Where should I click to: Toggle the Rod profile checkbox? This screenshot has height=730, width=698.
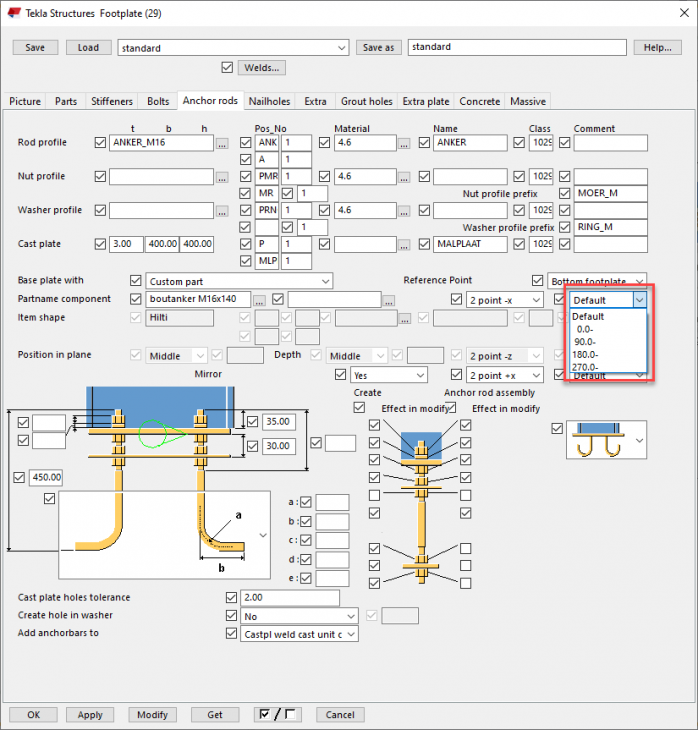[x=100, y=142]
